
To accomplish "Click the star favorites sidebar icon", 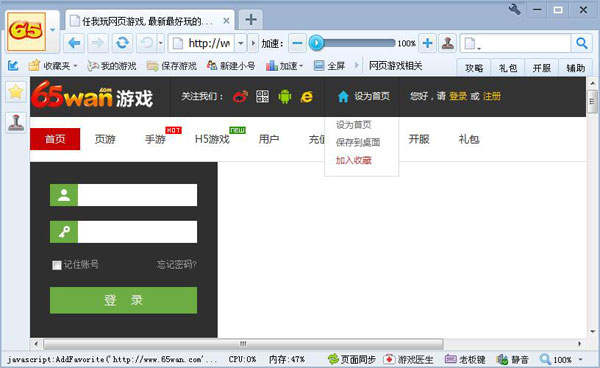I will pos(16,92).
